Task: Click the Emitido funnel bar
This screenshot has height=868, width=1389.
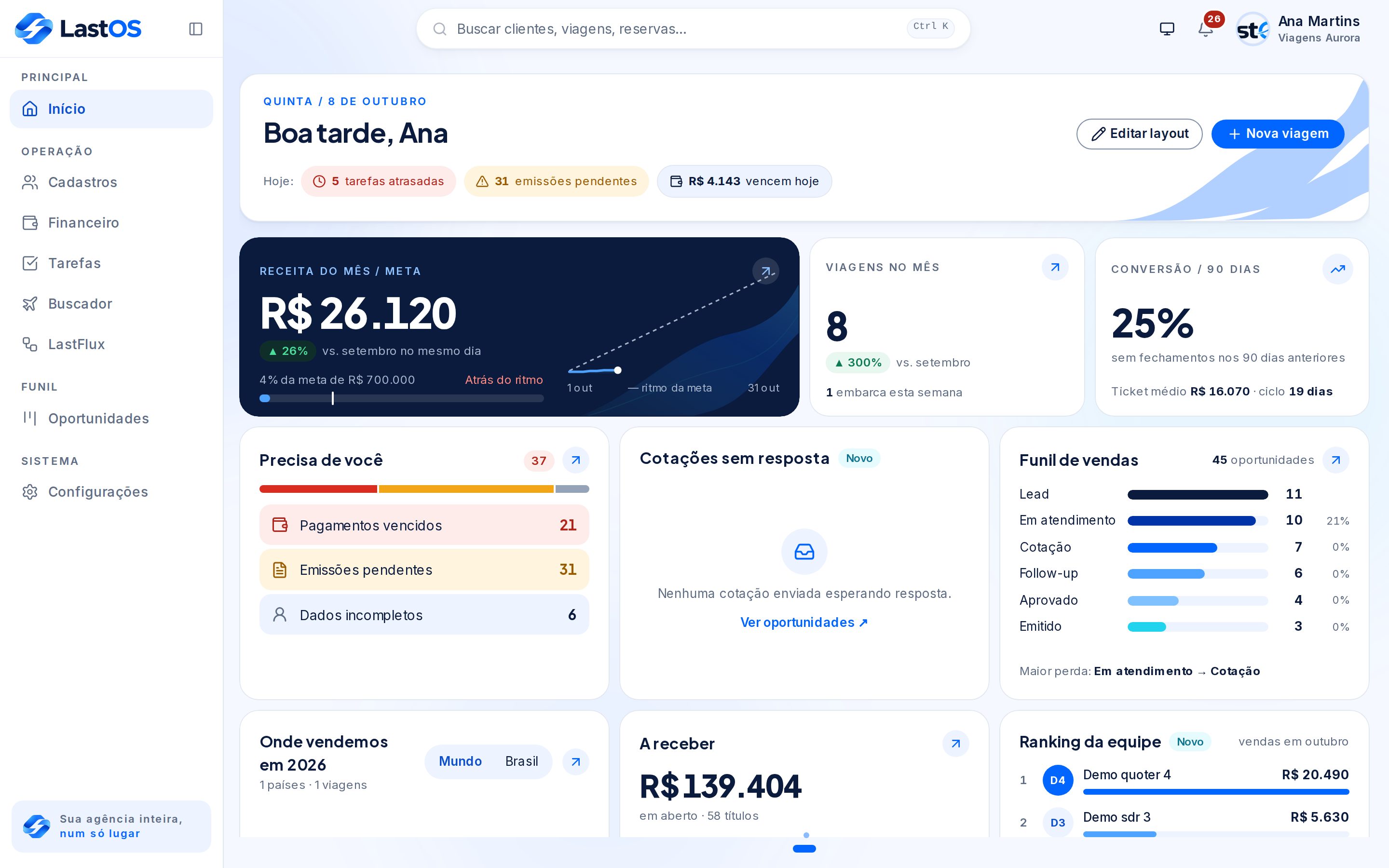Action: (x=1198, y=627)
